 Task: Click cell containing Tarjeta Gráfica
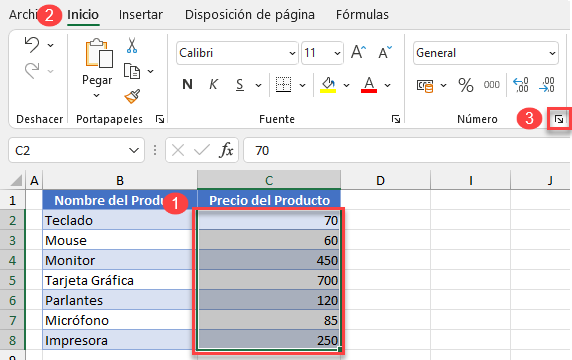(120, 280)
